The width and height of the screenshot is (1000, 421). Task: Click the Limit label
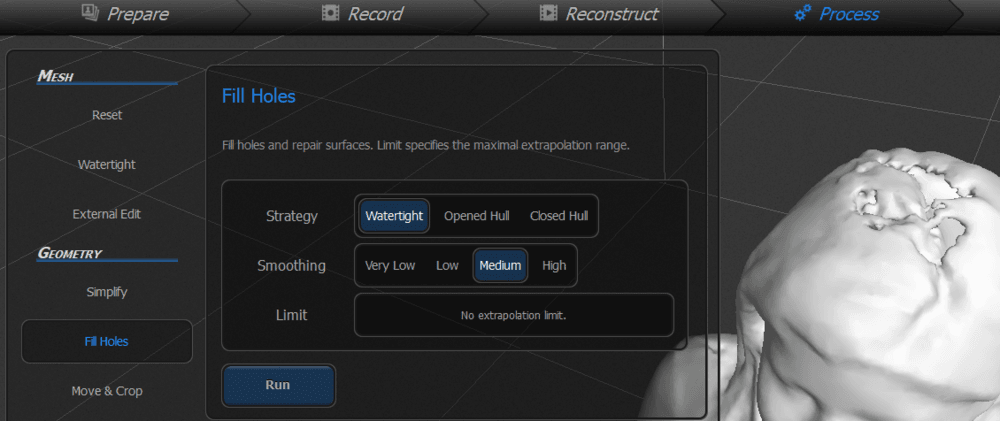[291, 315]
